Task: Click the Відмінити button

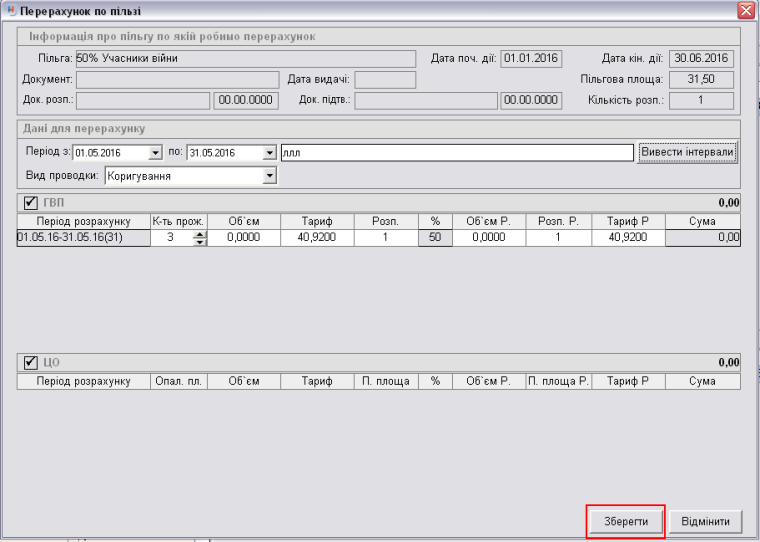Action: [711, 522]
